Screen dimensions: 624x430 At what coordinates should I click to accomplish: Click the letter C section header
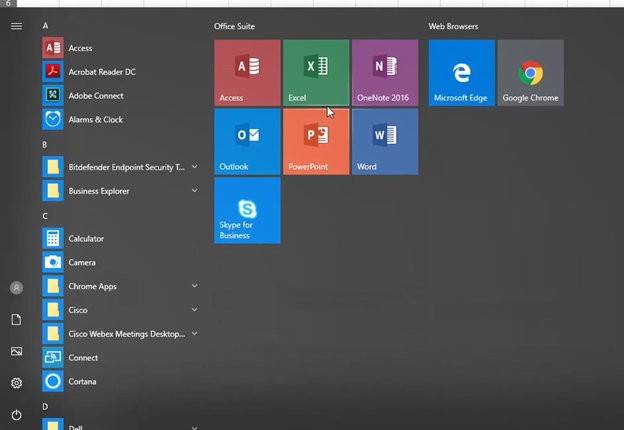(45, 216)
